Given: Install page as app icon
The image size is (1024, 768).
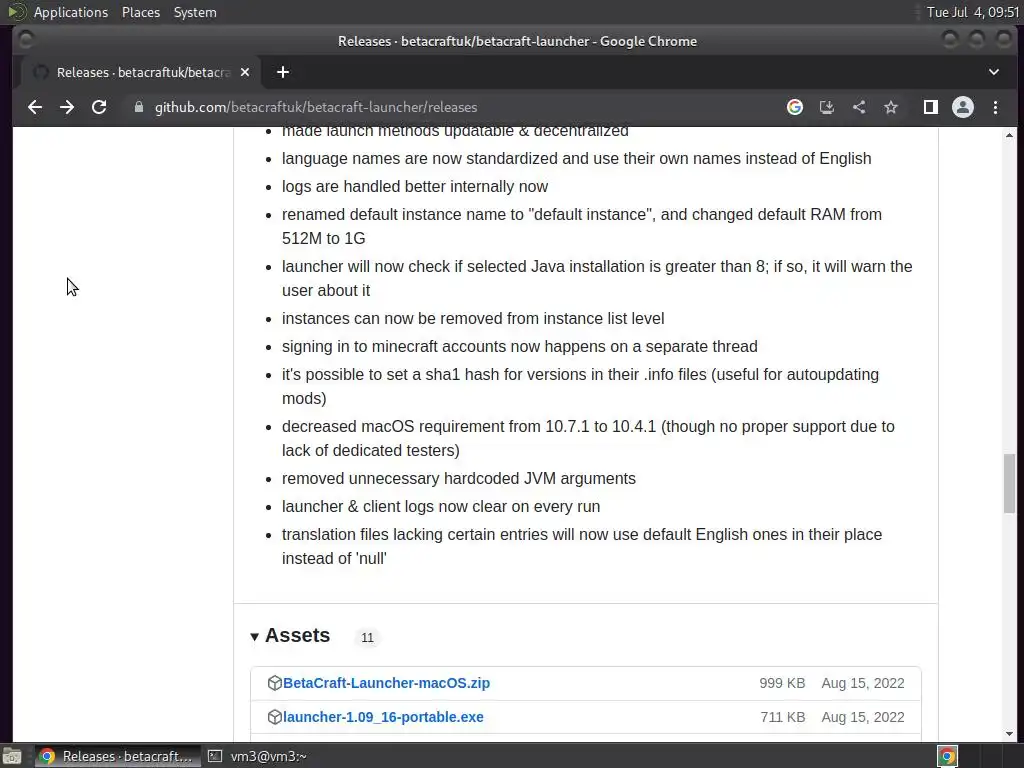Looking at the screenshot, I should point(827,107).
